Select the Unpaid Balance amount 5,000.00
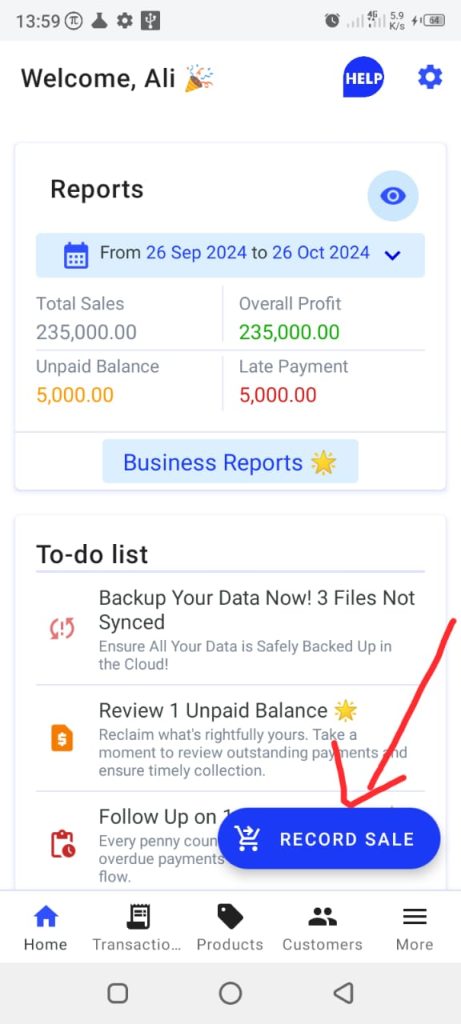The width and height of the screenshot is (461, 1024). (x=74, y=395)
